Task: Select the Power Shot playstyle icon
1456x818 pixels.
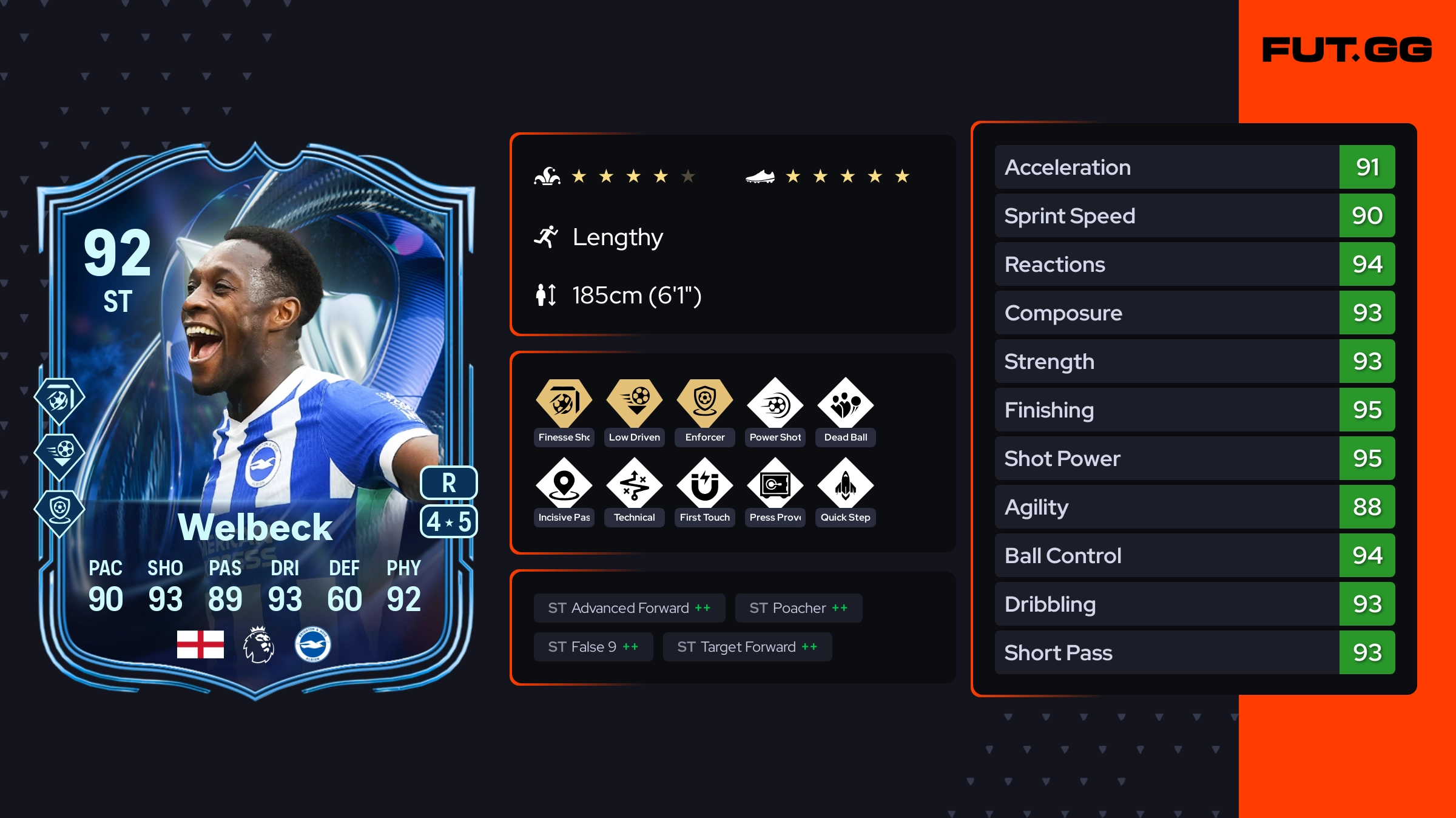Action: pos(775,403)
